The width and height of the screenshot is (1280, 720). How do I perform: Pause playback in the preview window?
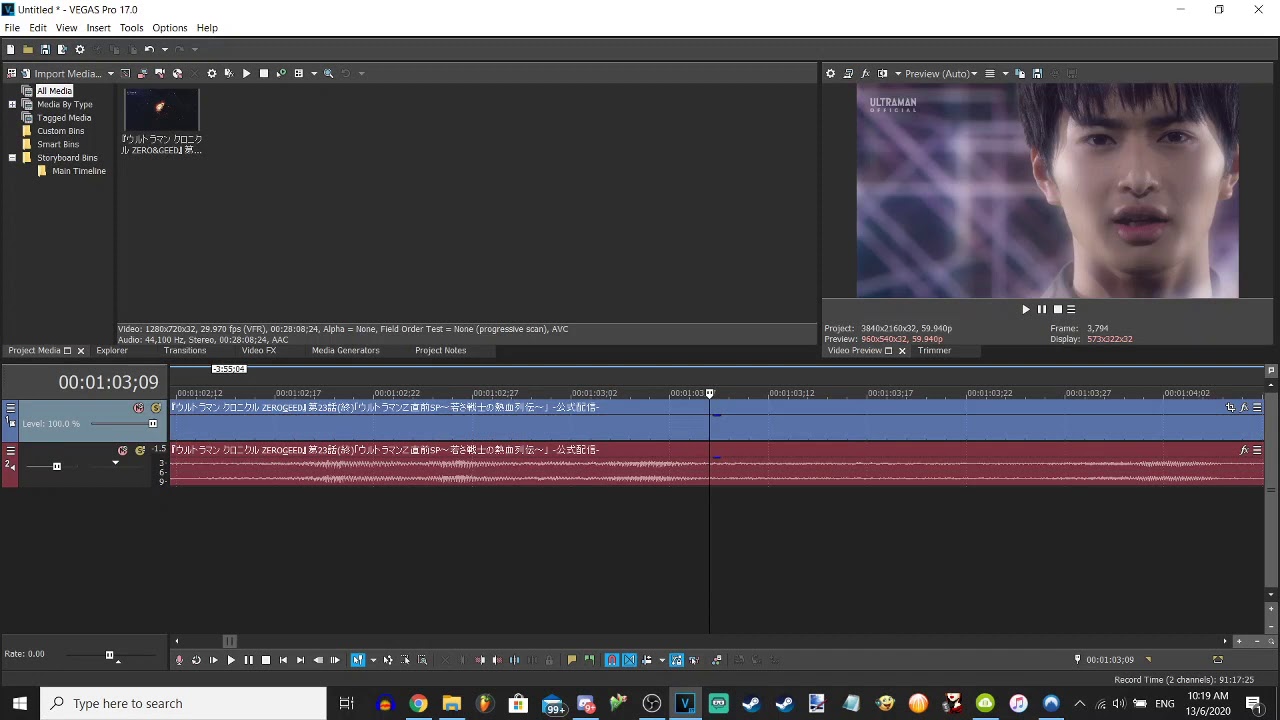(x=1041, y=309)
